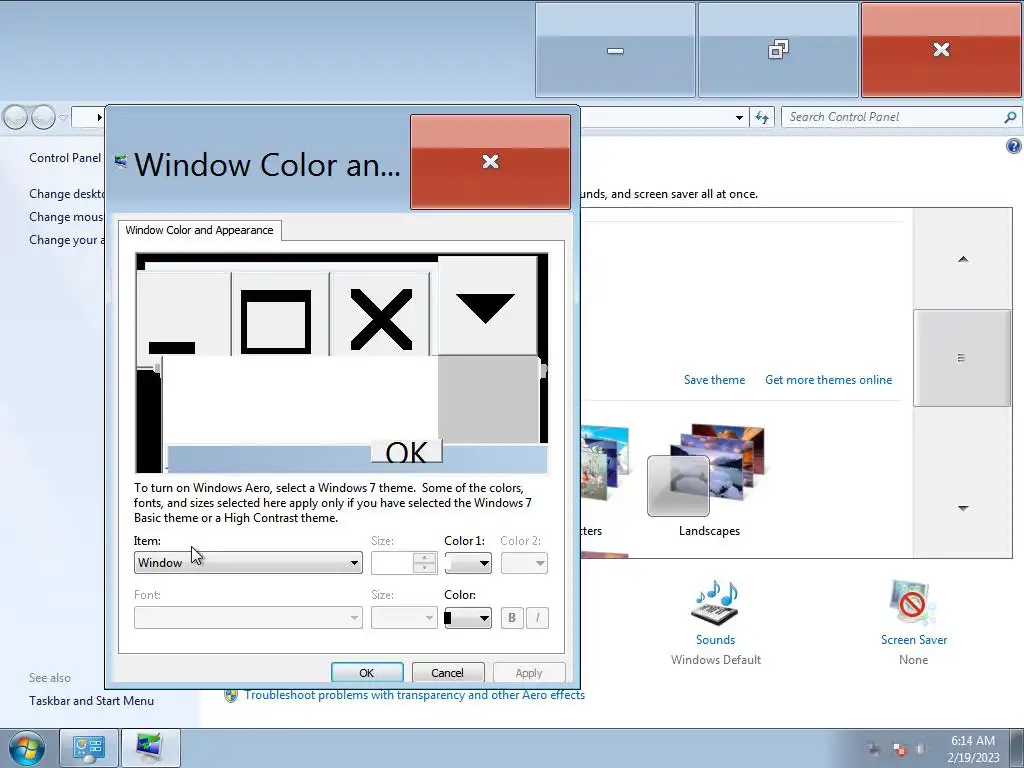Open the Font name dropdown
The height and width of the screenshot is (768, 1024).
pos(248,618)
